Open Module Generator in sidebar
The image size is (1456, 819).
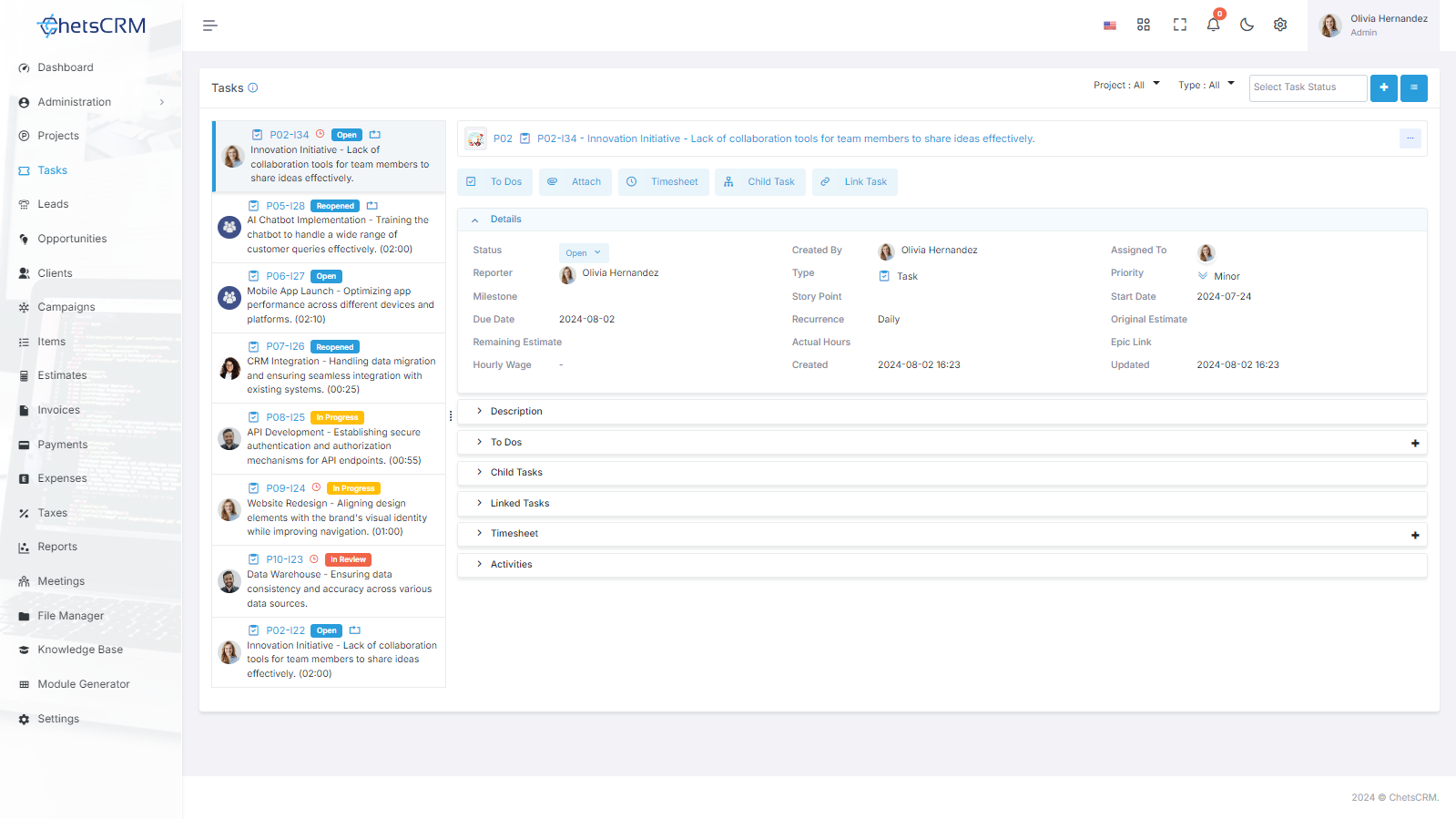click(84, 684)
